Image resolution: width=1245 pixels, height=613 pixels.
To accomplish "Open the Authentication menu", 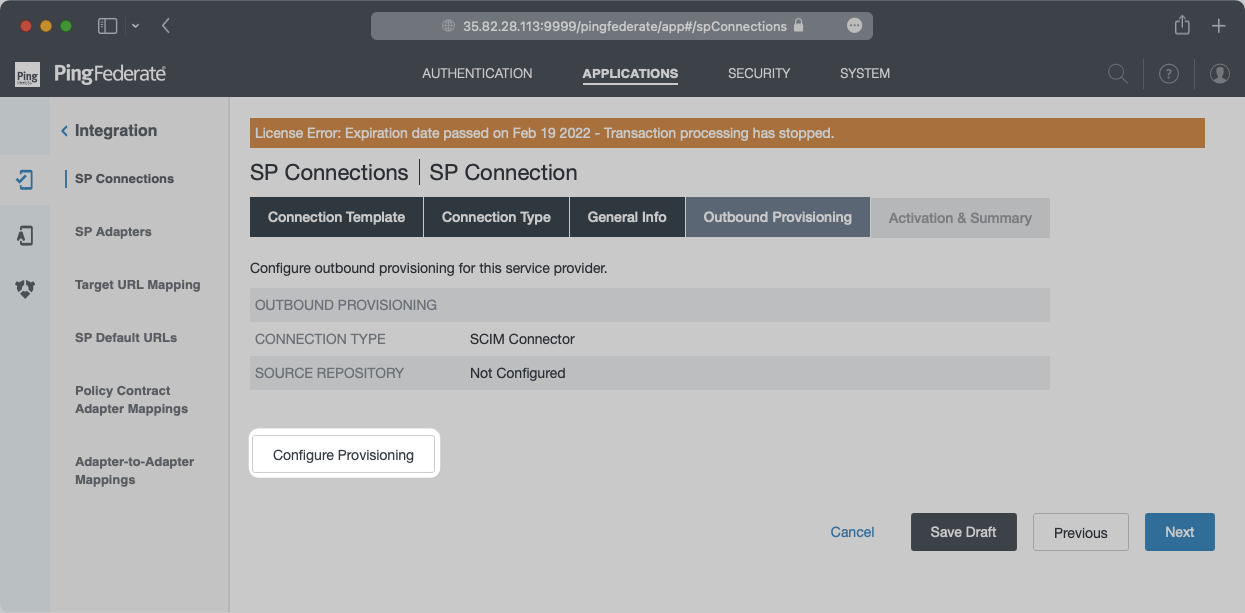I will tap(477, 73).
